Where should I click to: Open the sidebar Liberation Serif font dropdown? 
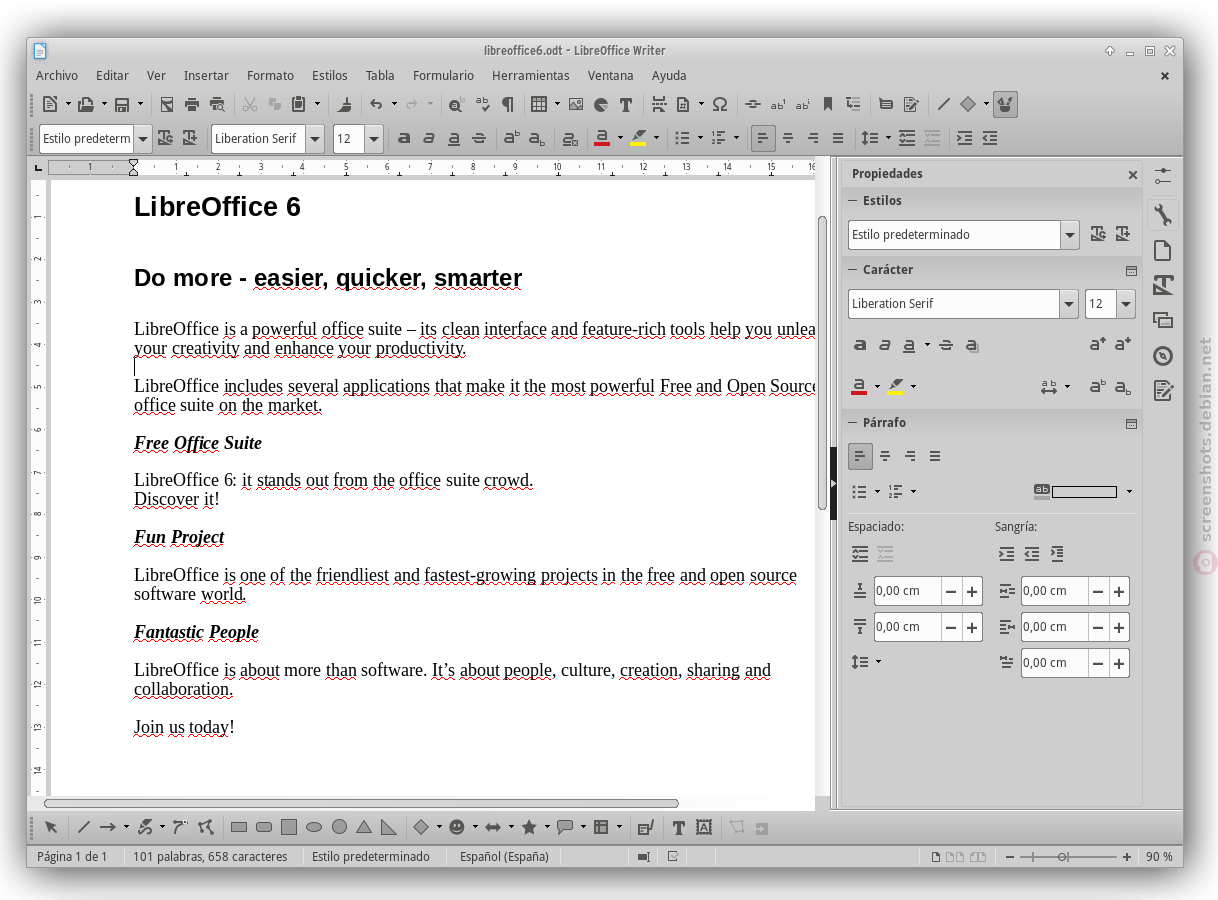pyautogui.click(x=1070, y=304)
